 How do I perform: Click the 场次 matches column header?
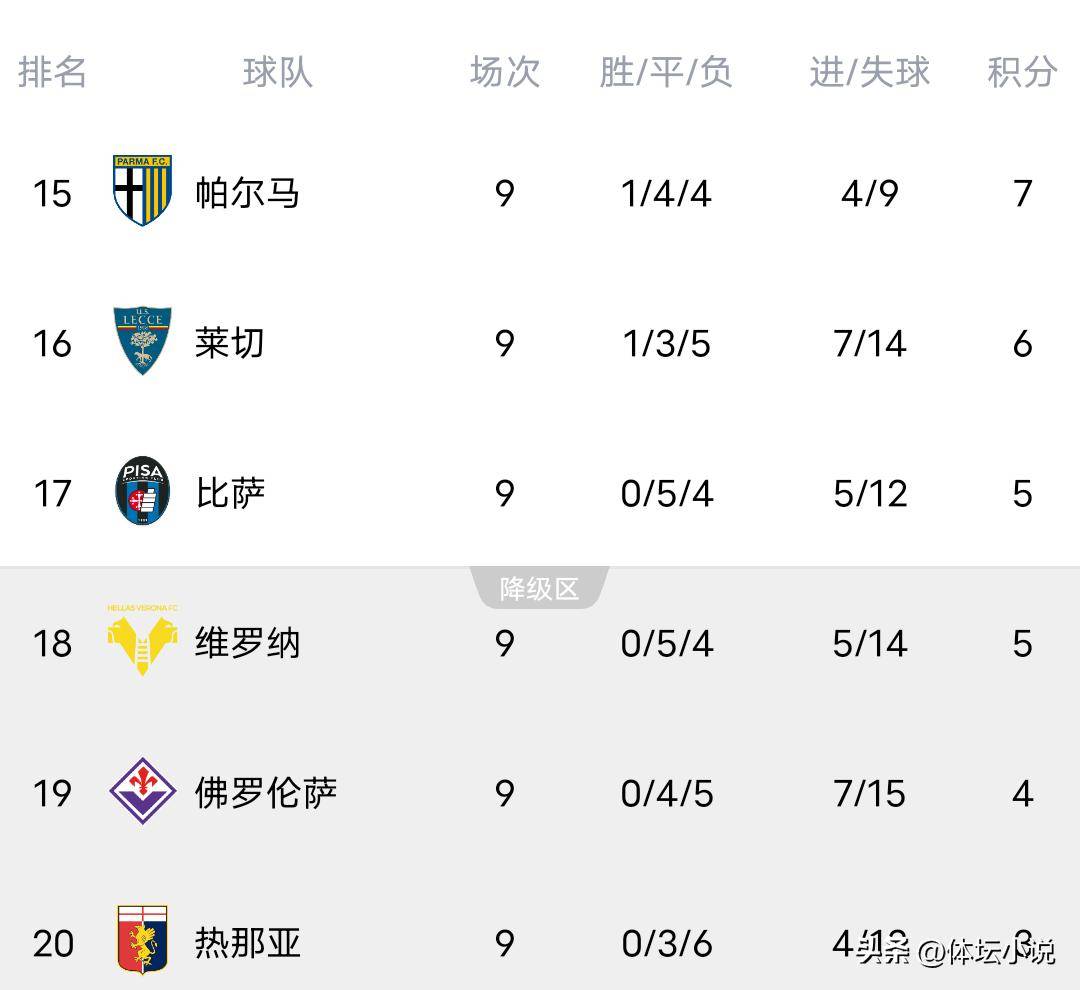(505, 72)
